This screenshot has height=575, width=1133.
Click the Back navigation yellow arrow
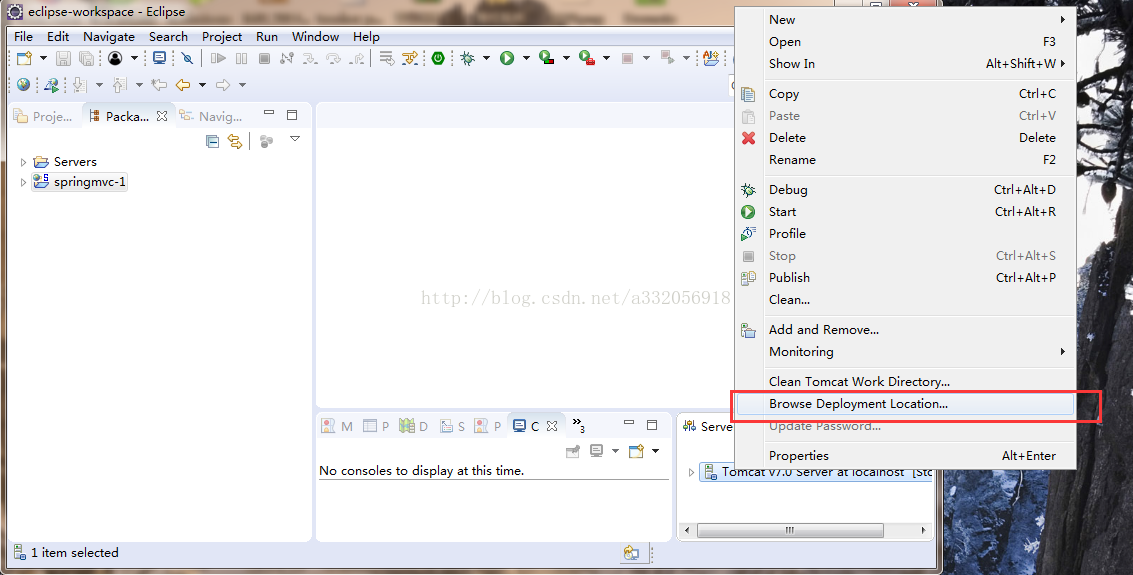point(183,85)
